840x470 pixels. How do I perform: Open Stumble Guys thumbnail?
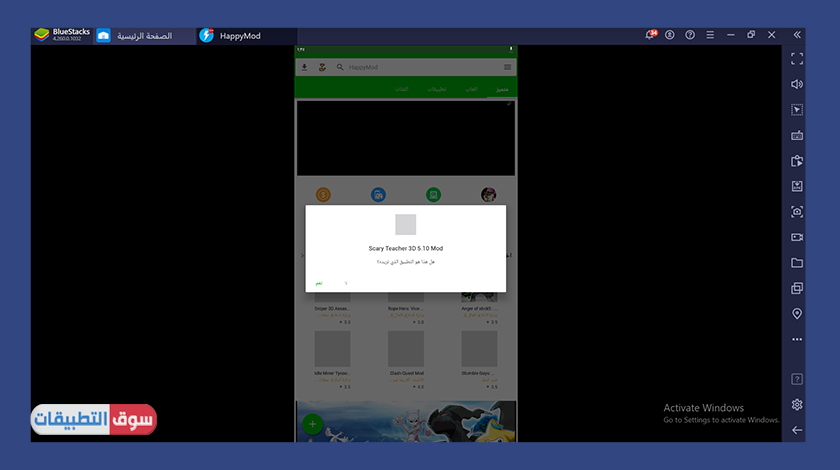(x=479, y=349)
